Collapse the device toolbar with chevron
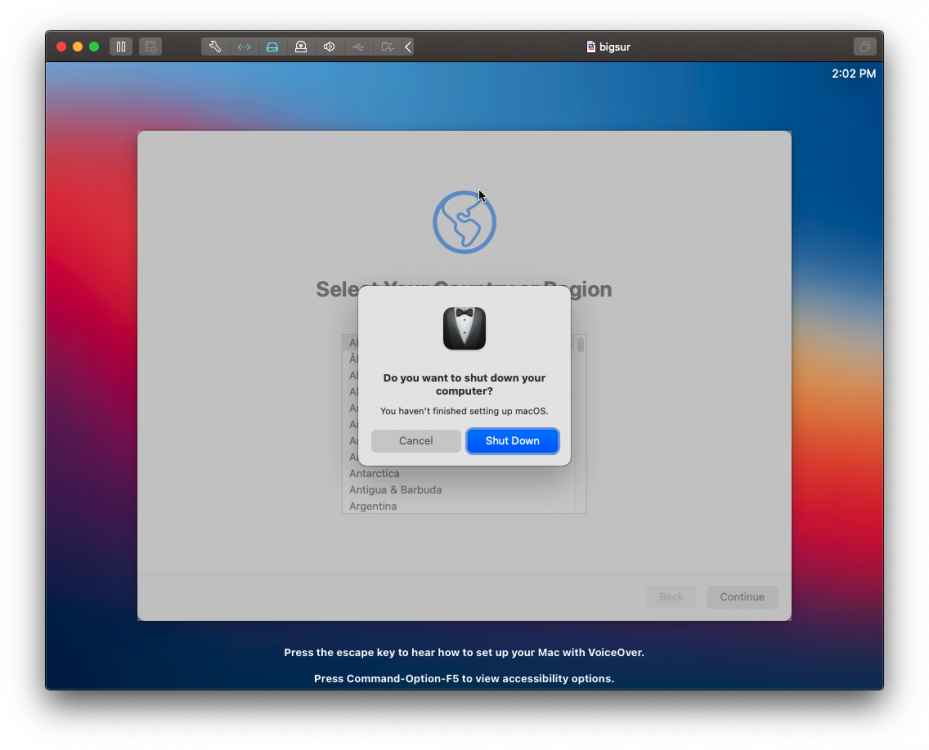929x750 pixels. [x=408, y=47]
